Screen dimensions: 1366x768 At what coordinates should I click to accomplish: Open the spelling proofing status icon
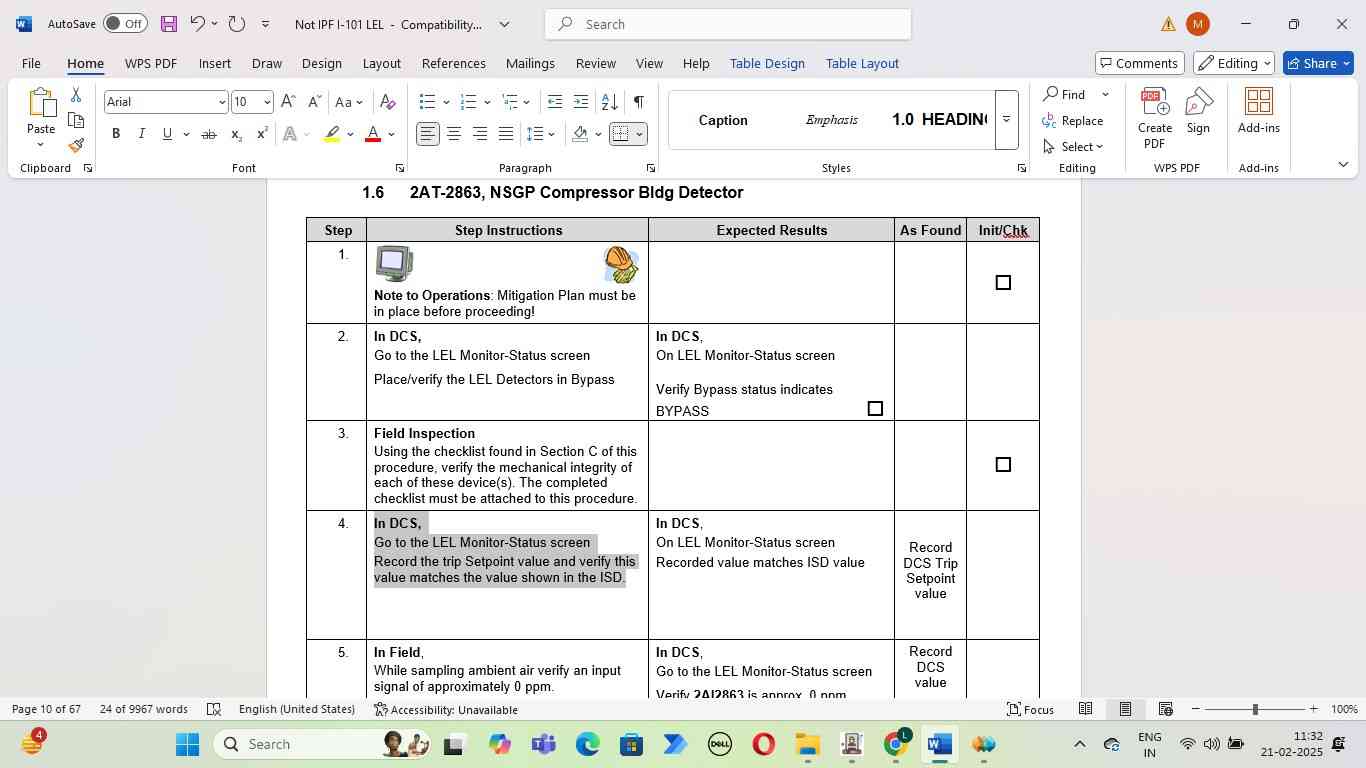(214, 709)
